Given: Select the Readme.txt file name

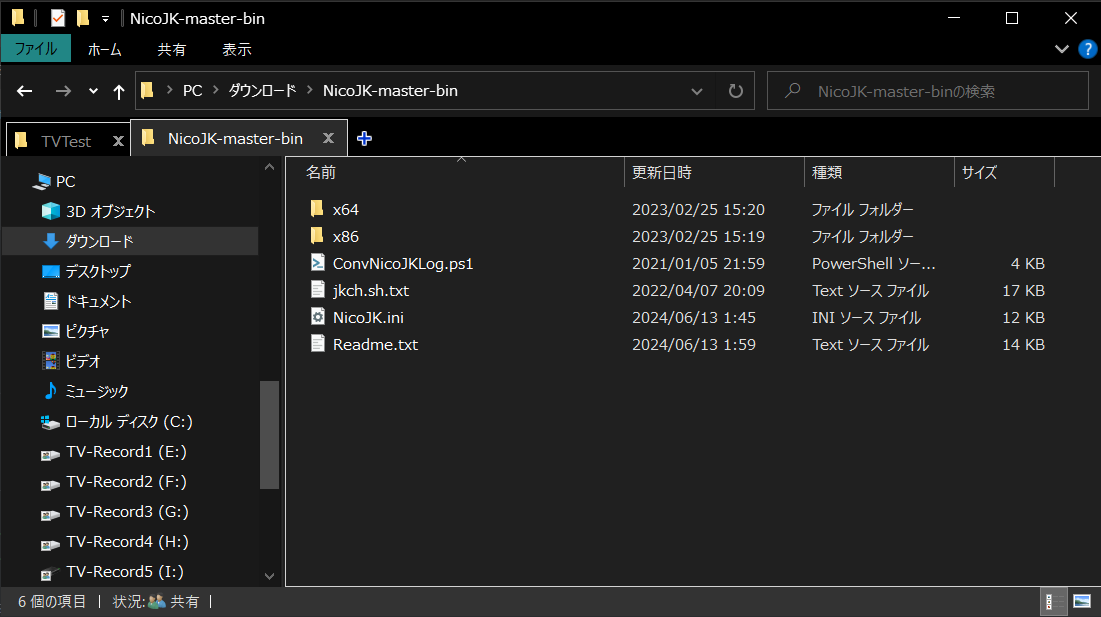Looking at the screenshot, I should coord(375,345).
